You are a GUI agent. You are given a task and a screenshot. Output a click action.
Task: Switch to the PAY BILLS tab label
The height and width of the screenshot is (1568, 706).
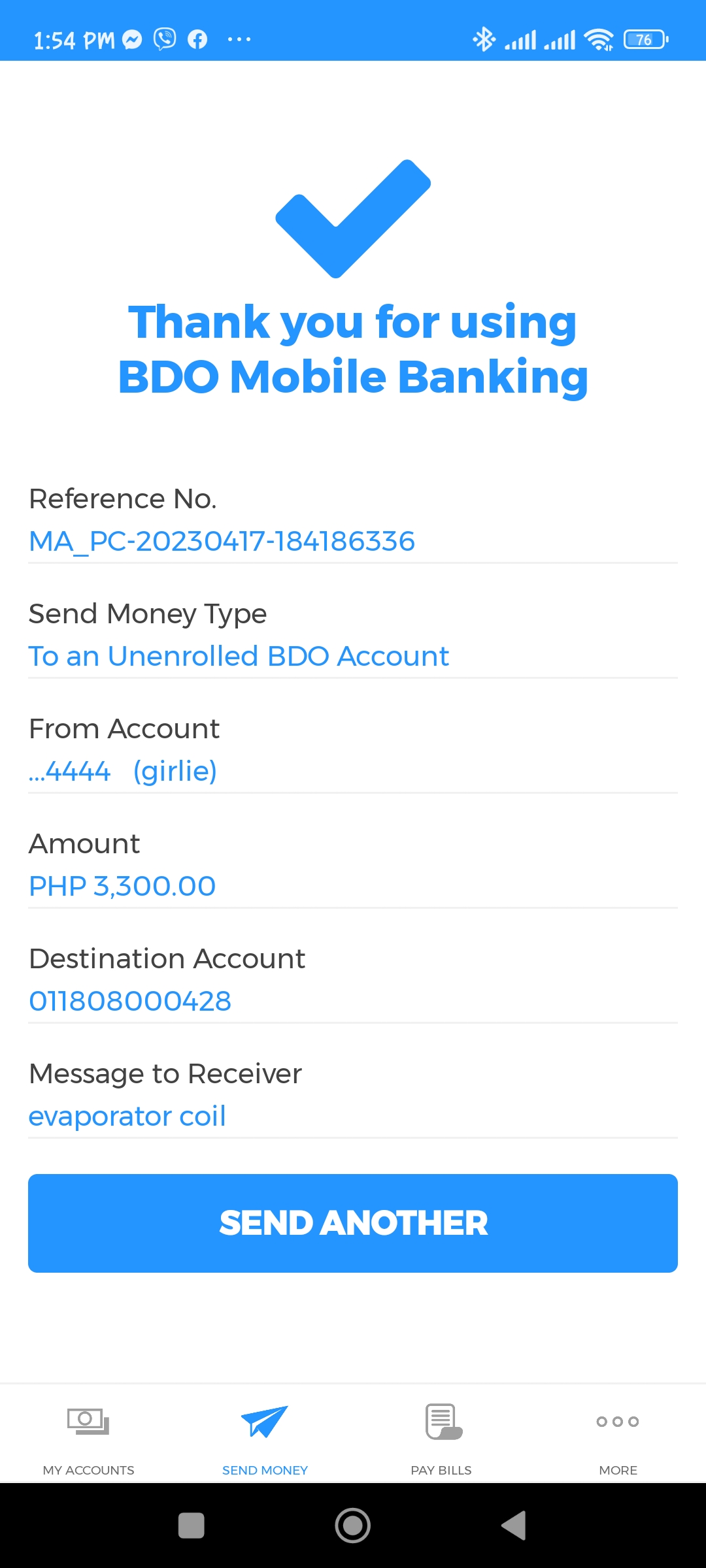441,1470
